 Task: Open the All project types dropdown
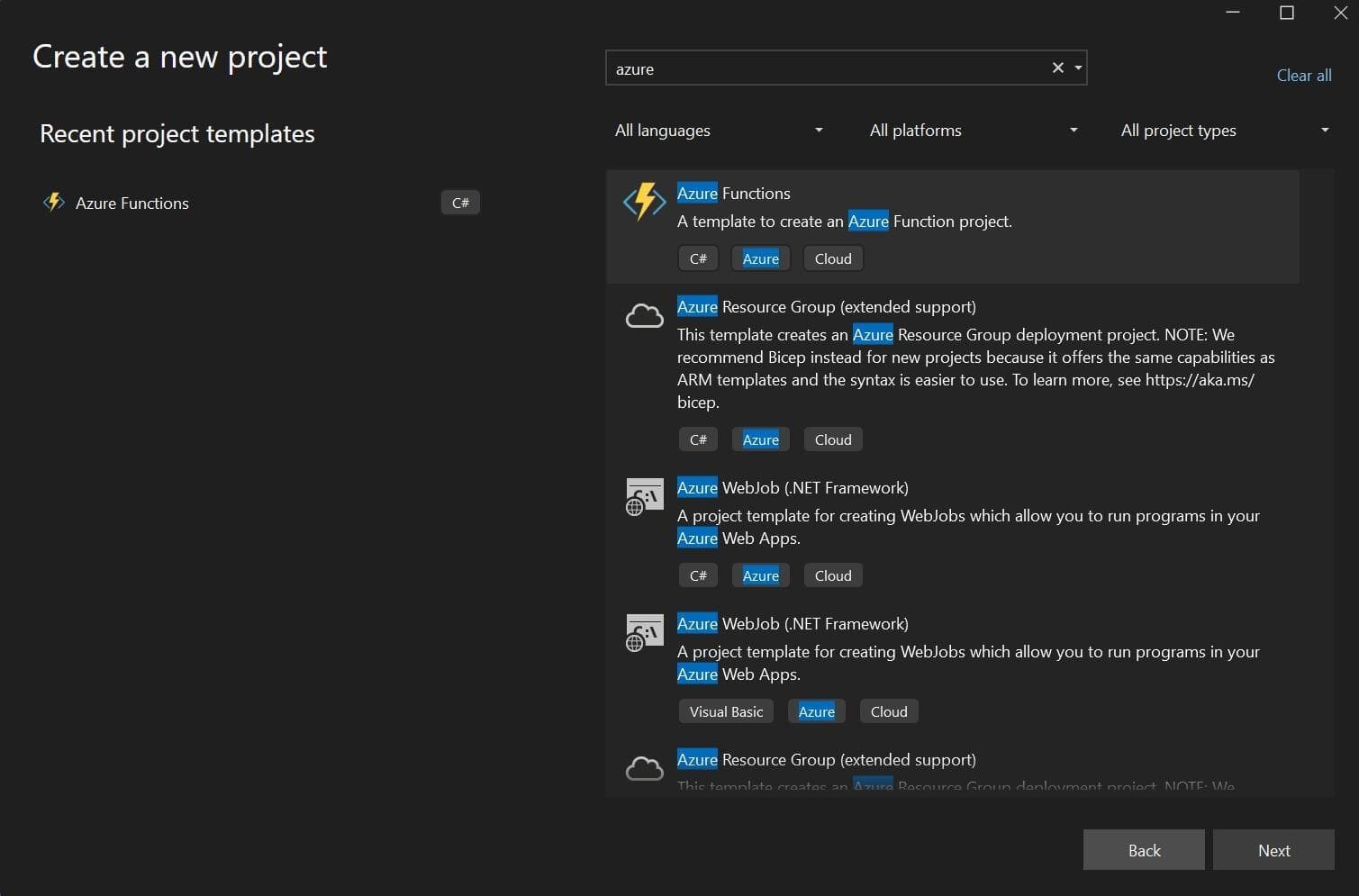click(x=1223, y=130)
